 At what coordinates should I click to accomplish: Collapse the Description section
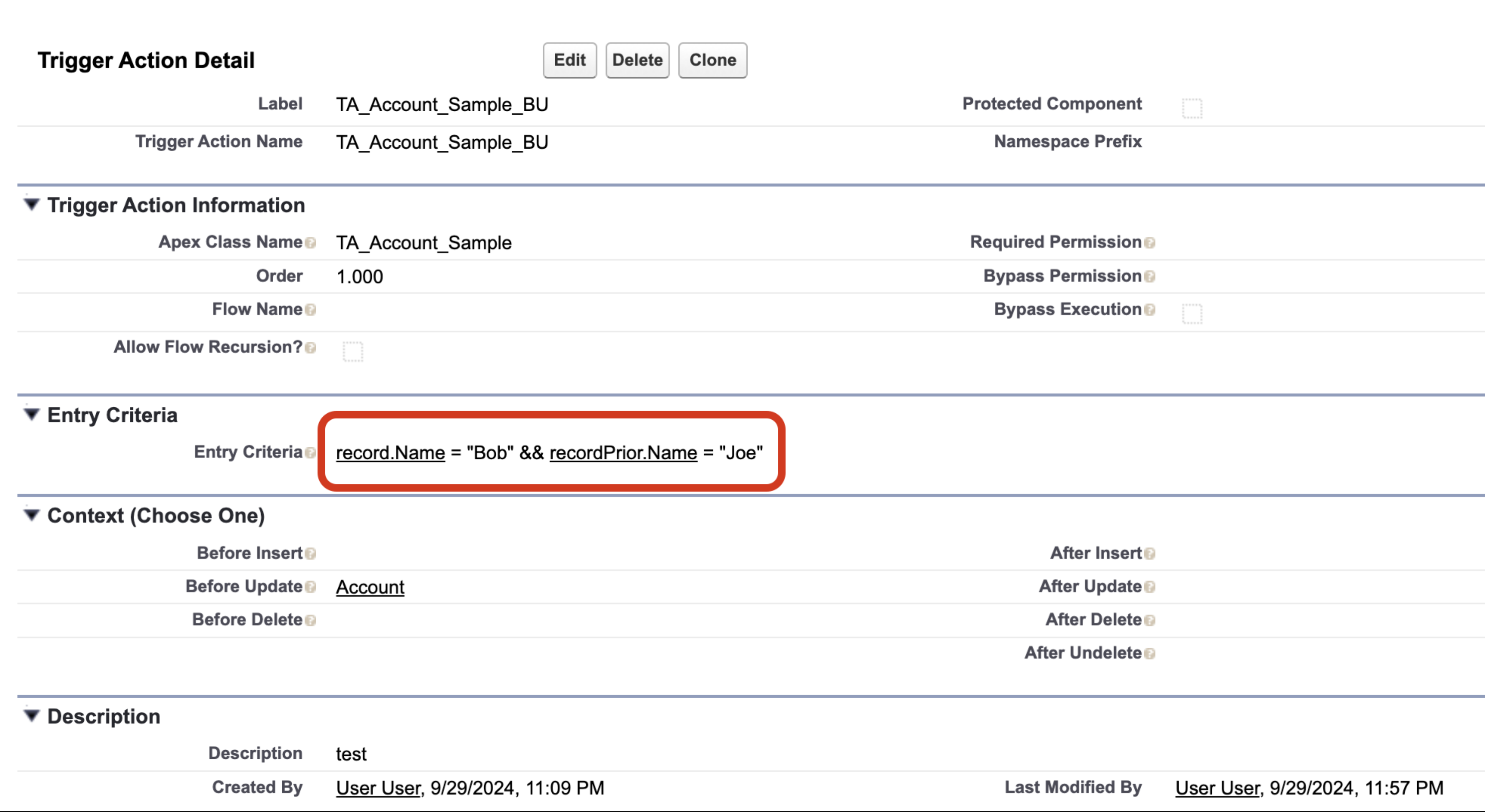[32, 716]
